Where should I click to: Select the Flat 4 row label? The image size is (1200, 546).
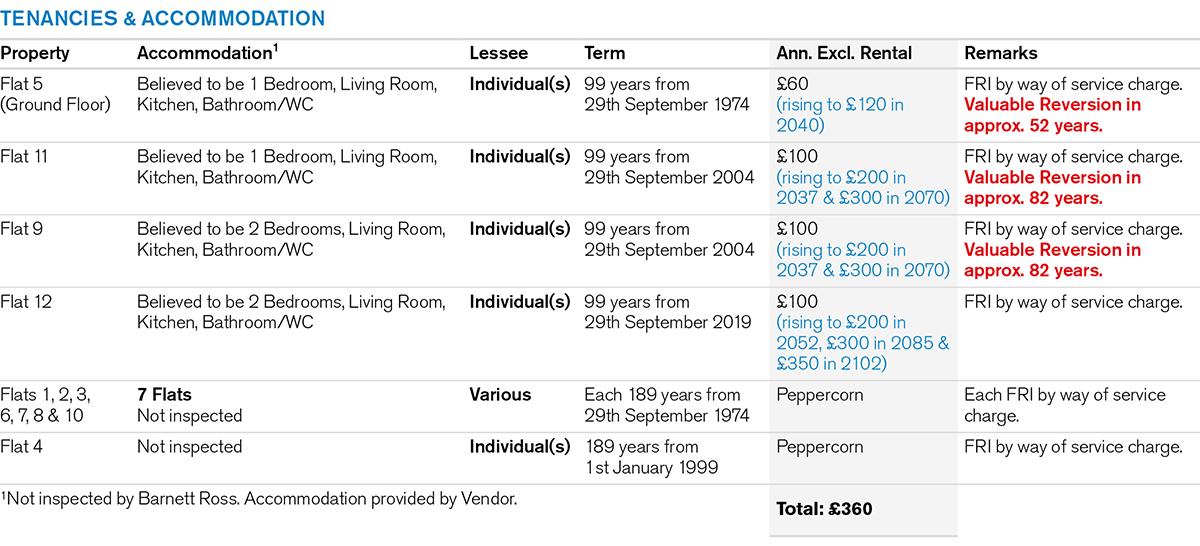point(21,447)
